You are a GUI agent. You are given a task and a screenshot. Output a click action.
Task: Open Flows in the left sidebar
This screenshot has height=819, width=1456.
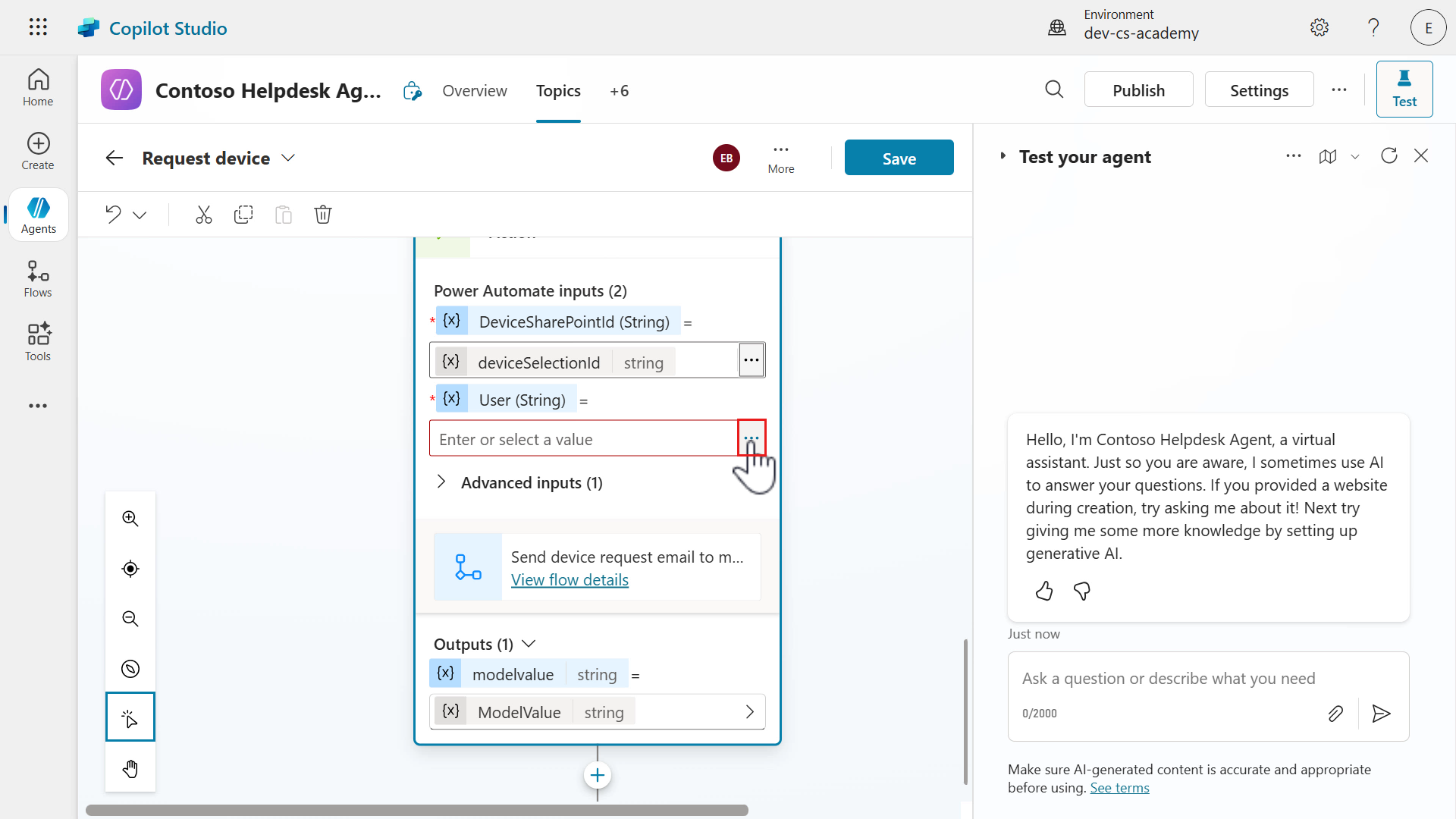38,279
